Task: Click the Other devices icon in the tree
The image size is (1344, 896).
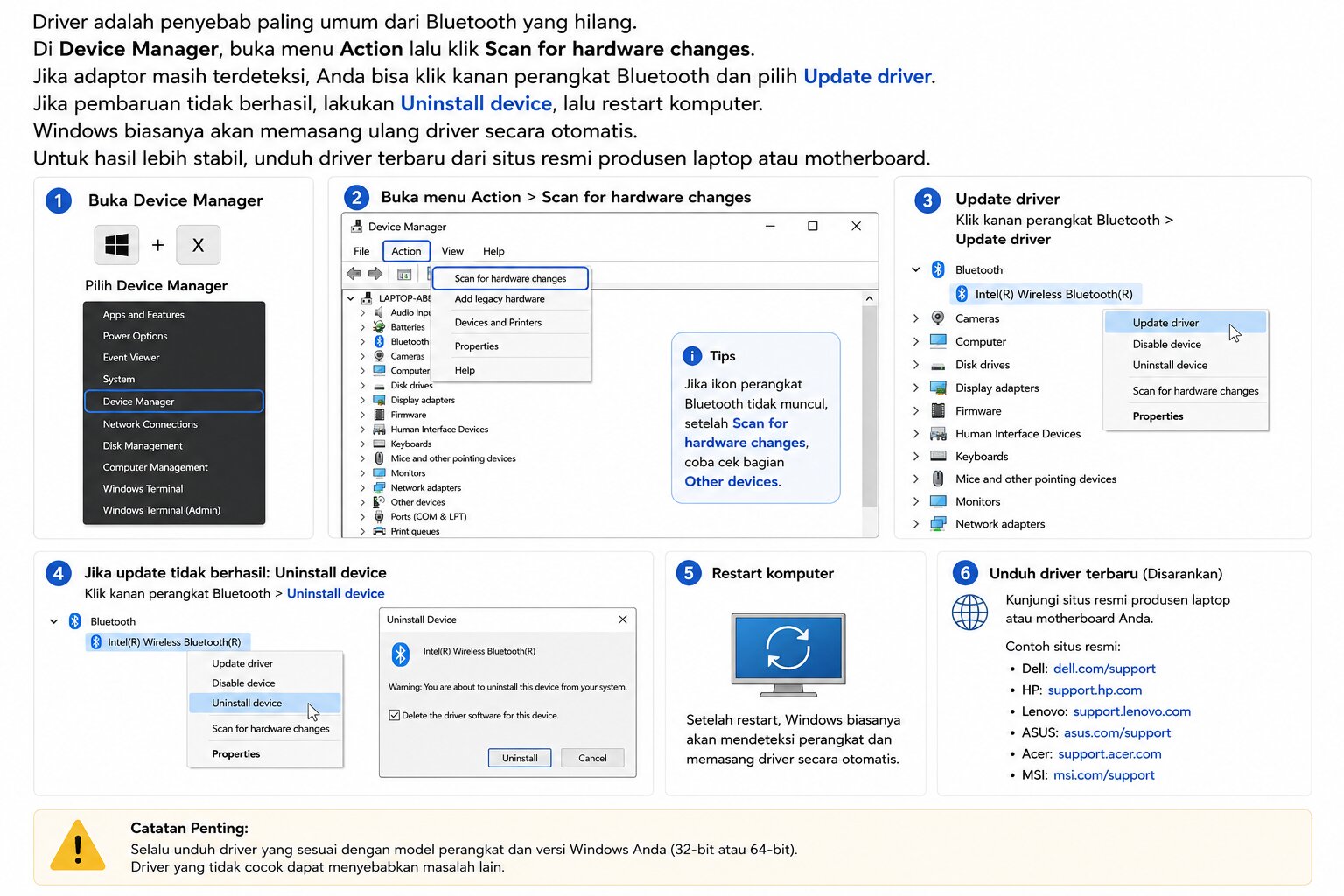Action: [x=379, y=502]
